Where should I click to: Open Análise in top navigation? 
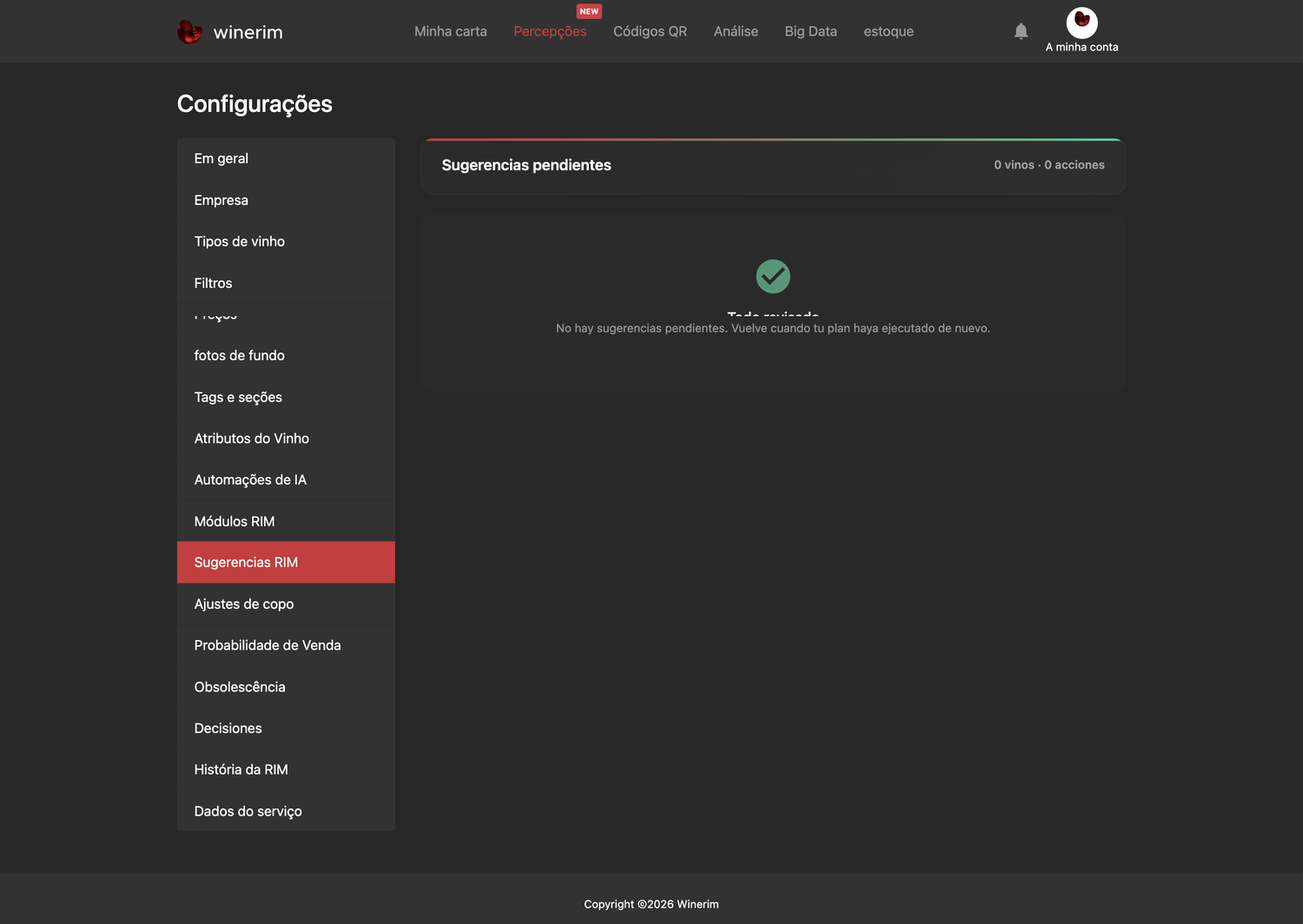pyautogui.click(x=736, y=31)
